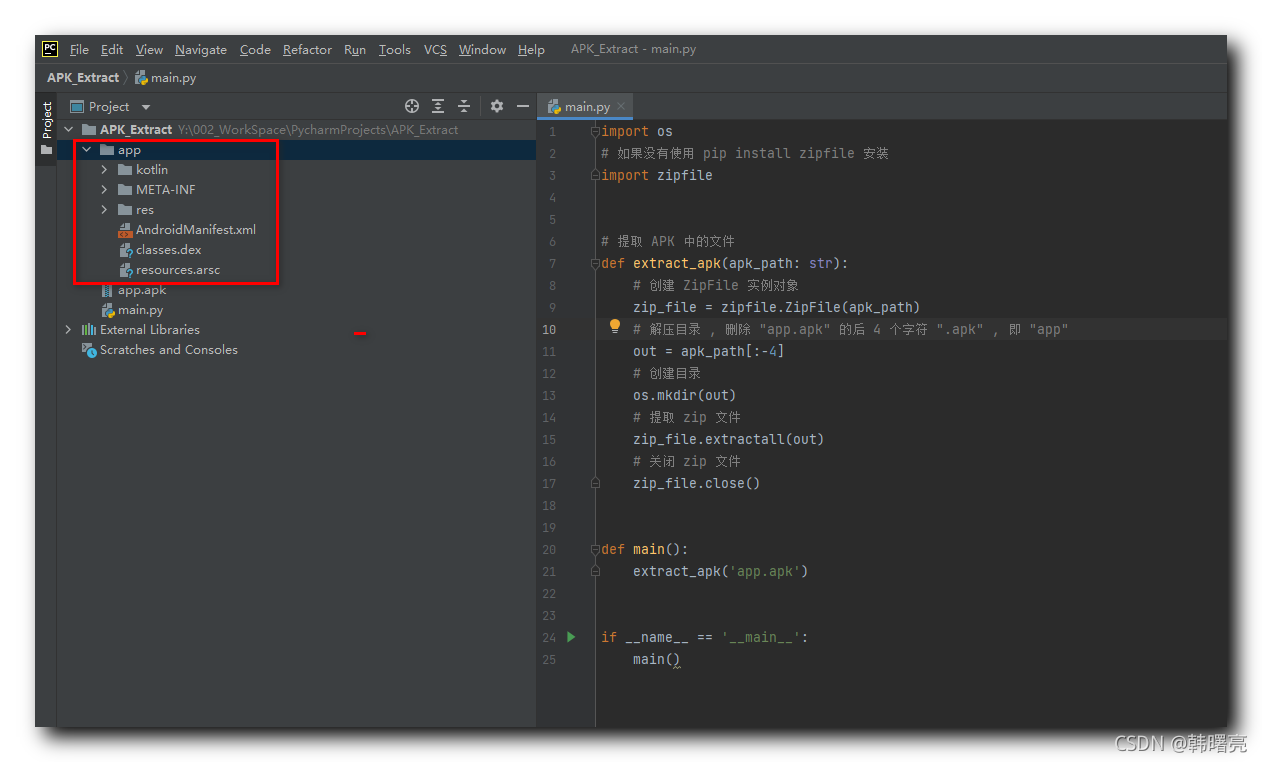Expand the kotlin folder
Viewport: 1262px width, 762px height.
coord(104,170)
